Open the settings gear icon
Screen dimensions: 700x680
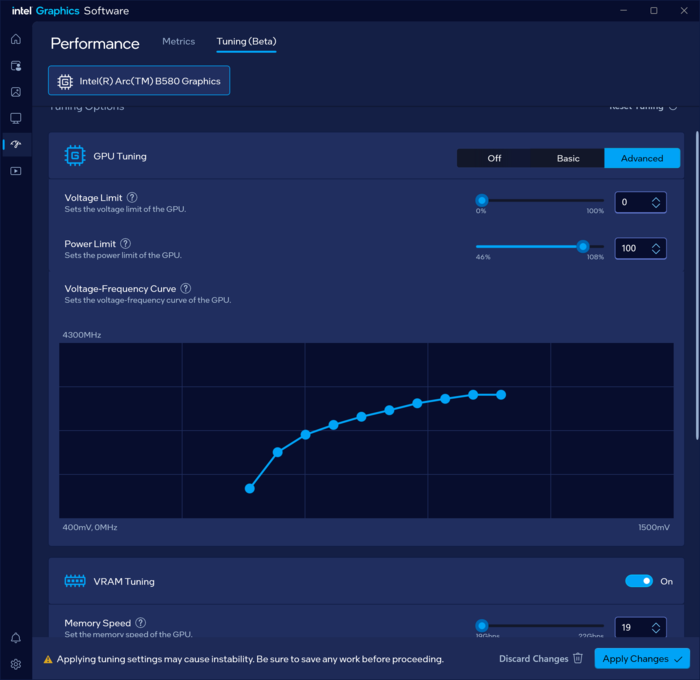tap(16, 664)
